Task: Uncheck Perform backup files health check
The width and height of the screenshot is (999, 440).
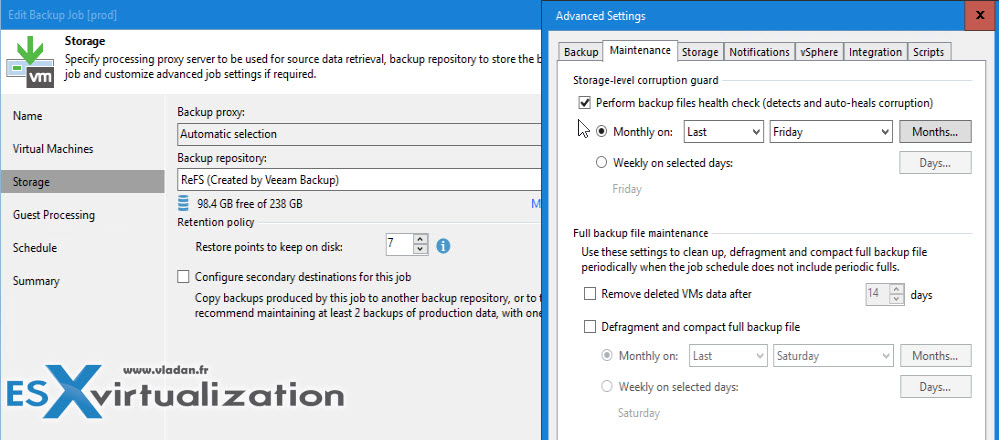Action: [584, 103]
